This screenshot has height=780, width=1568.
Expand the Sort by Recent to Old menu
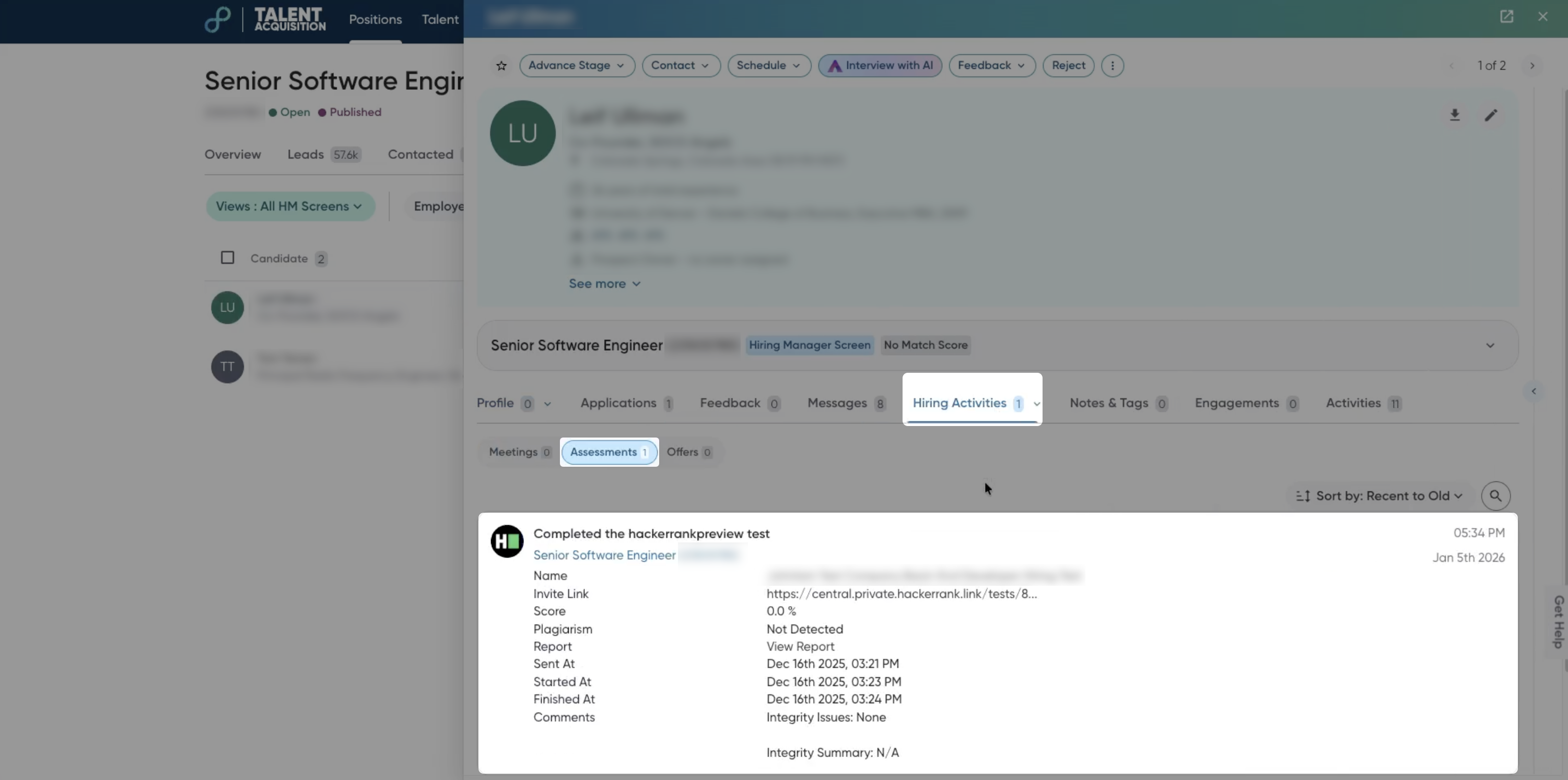tap(1379, 496)
